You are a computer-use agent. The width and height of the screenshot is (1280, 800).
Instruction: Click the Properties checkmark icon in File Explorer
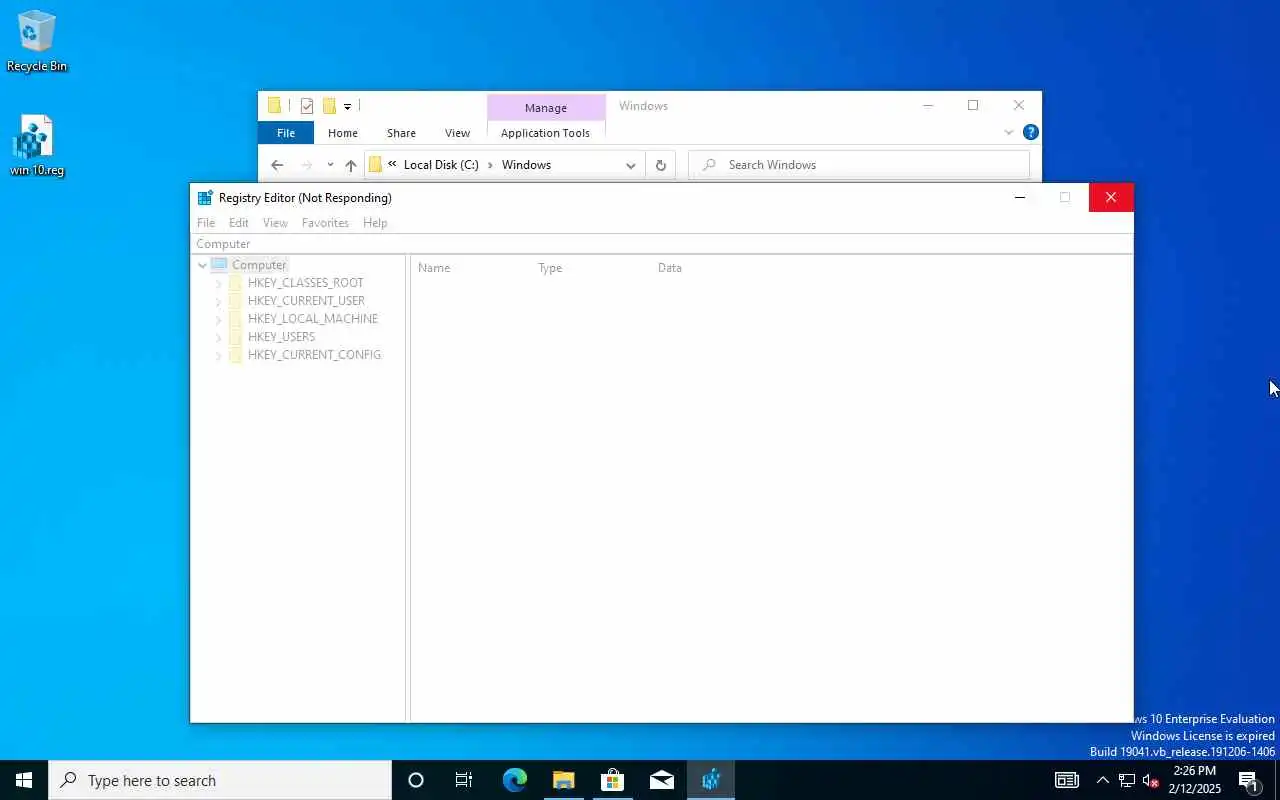coord(307,106)
